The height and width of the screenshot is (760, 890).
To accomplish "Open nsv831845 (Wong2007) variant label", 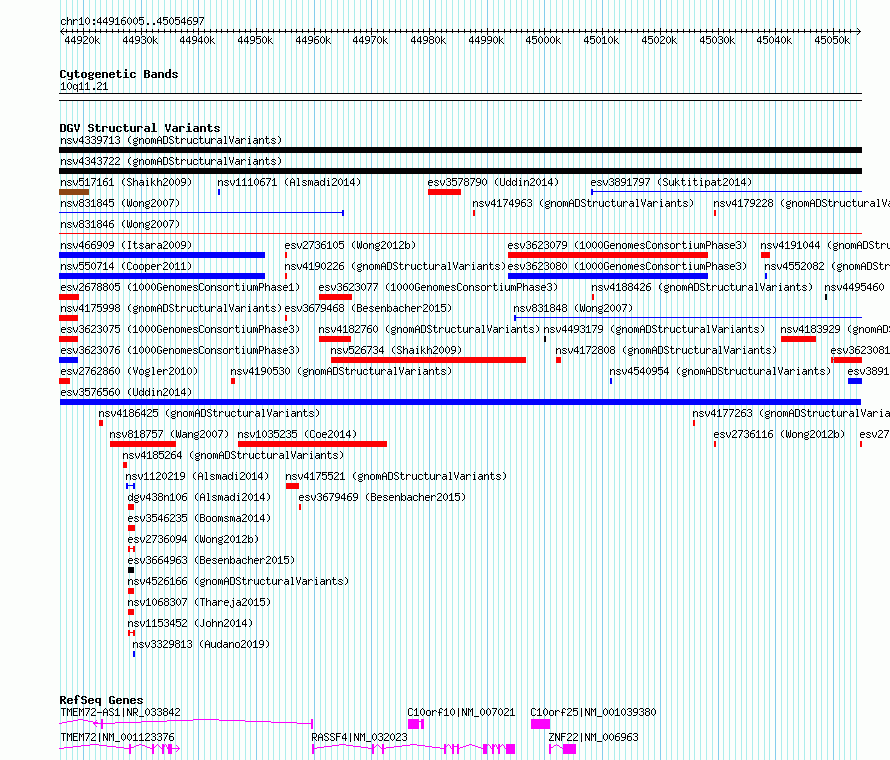I will [120, 203].
